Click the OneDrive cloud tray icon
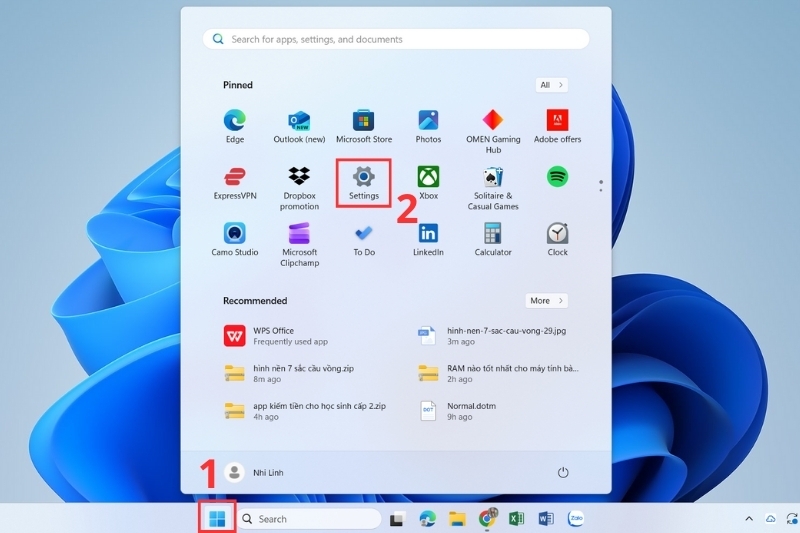This screenshot has width=800, height=533. pyautogui.click(x=770, y=519)
